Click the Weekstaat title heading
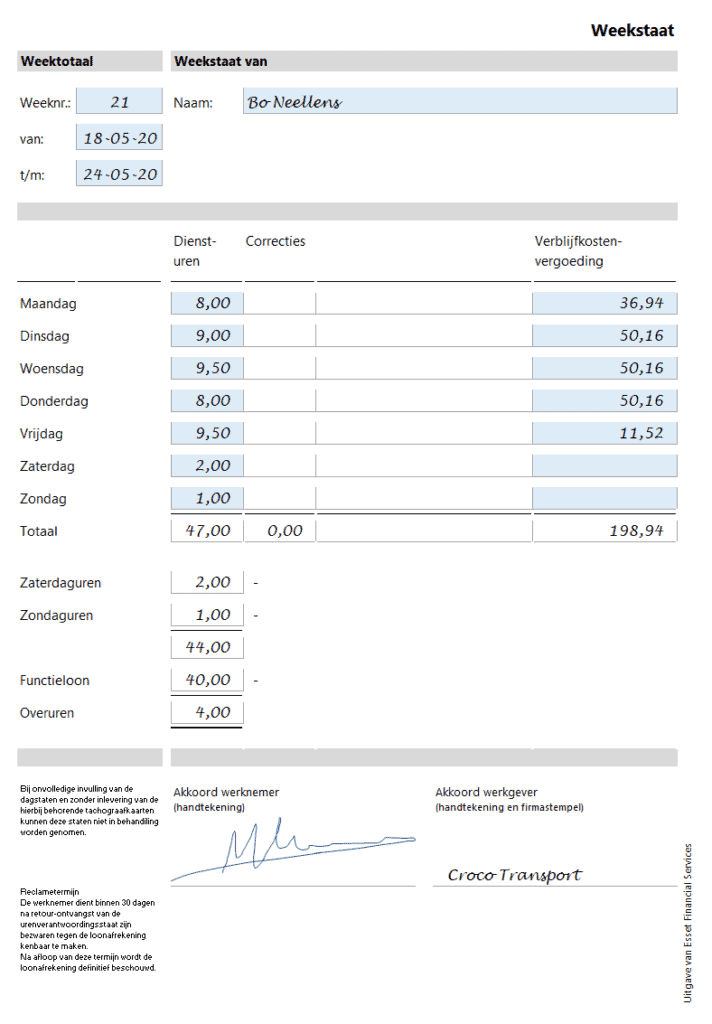 click(x=632, y=30)
